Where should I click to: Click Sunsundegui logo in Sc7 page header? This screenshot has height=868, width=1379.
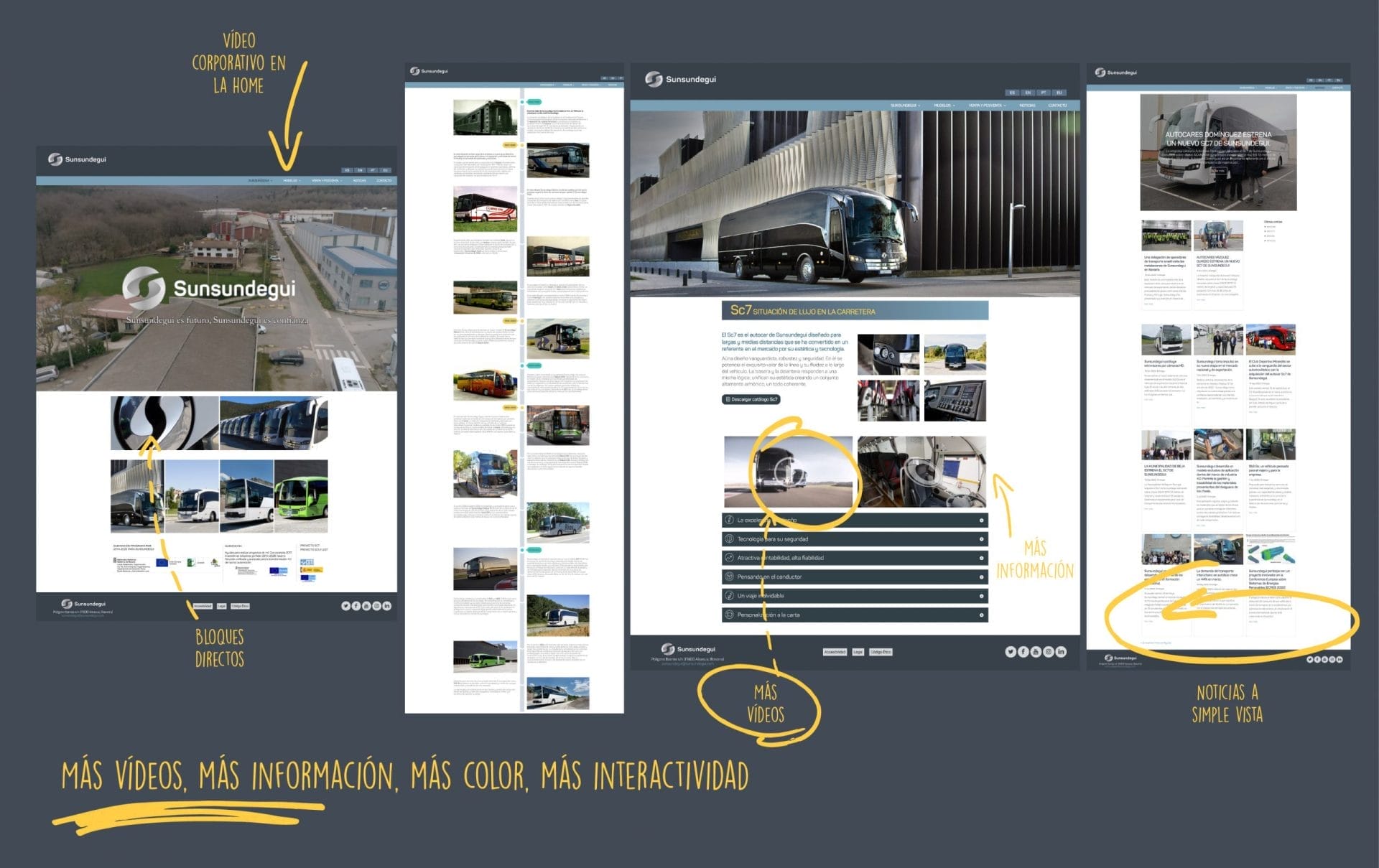point(680,79)
